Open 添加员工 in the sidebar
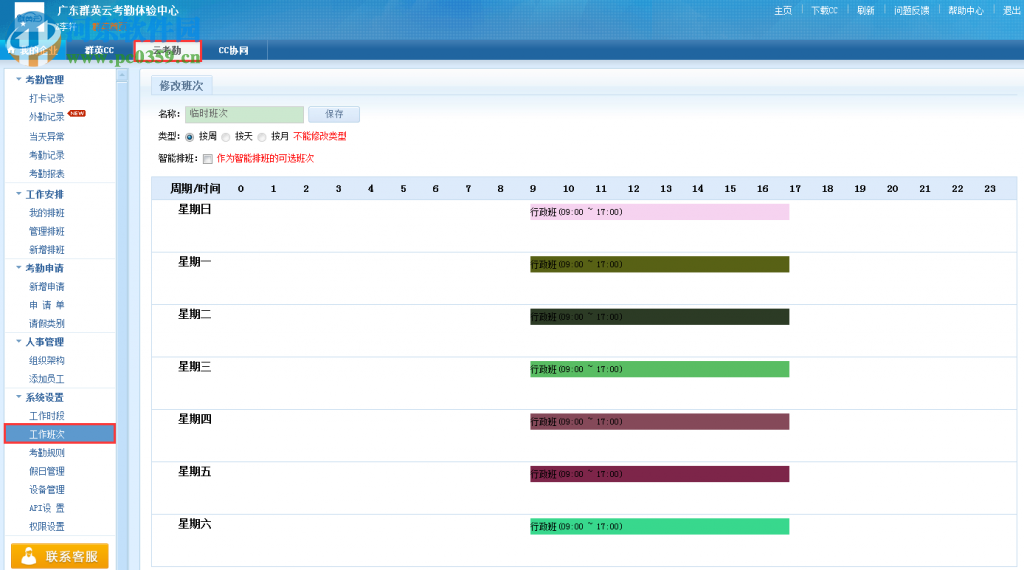 [x=47, y=379]
